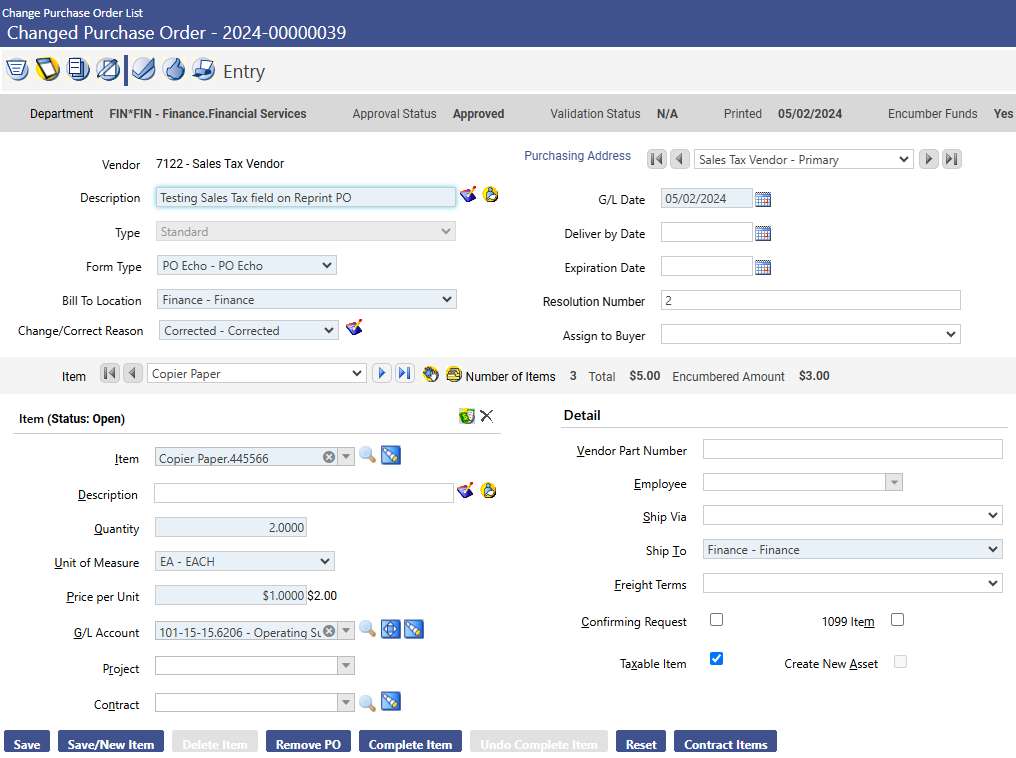This screenshot has height=758, width=1016.
Task: Go to last purchasing address record
Action: pyautogui.click(x=952, y=159)
